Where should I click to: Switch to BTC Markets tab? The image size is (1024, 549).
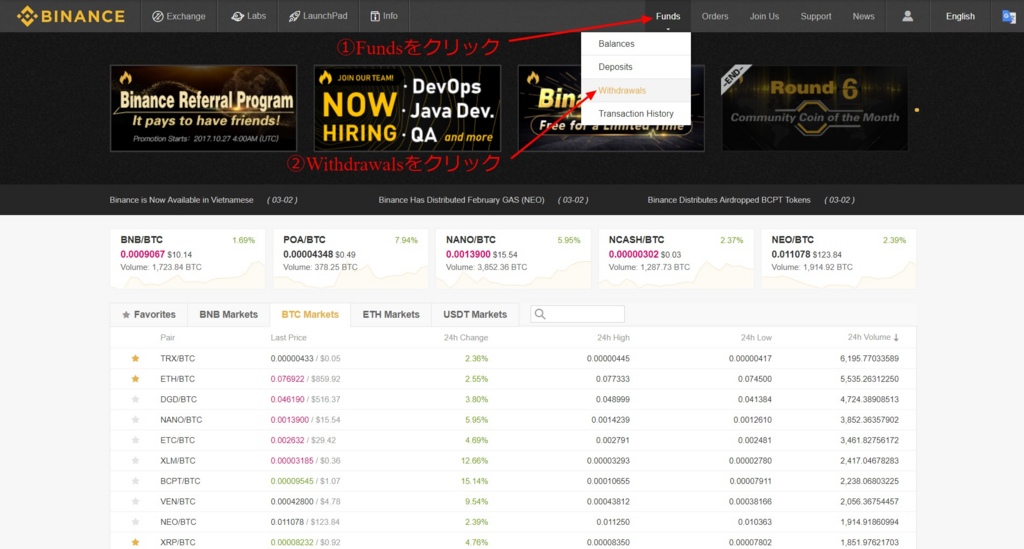pyautogui.click(x=310, y=315)
